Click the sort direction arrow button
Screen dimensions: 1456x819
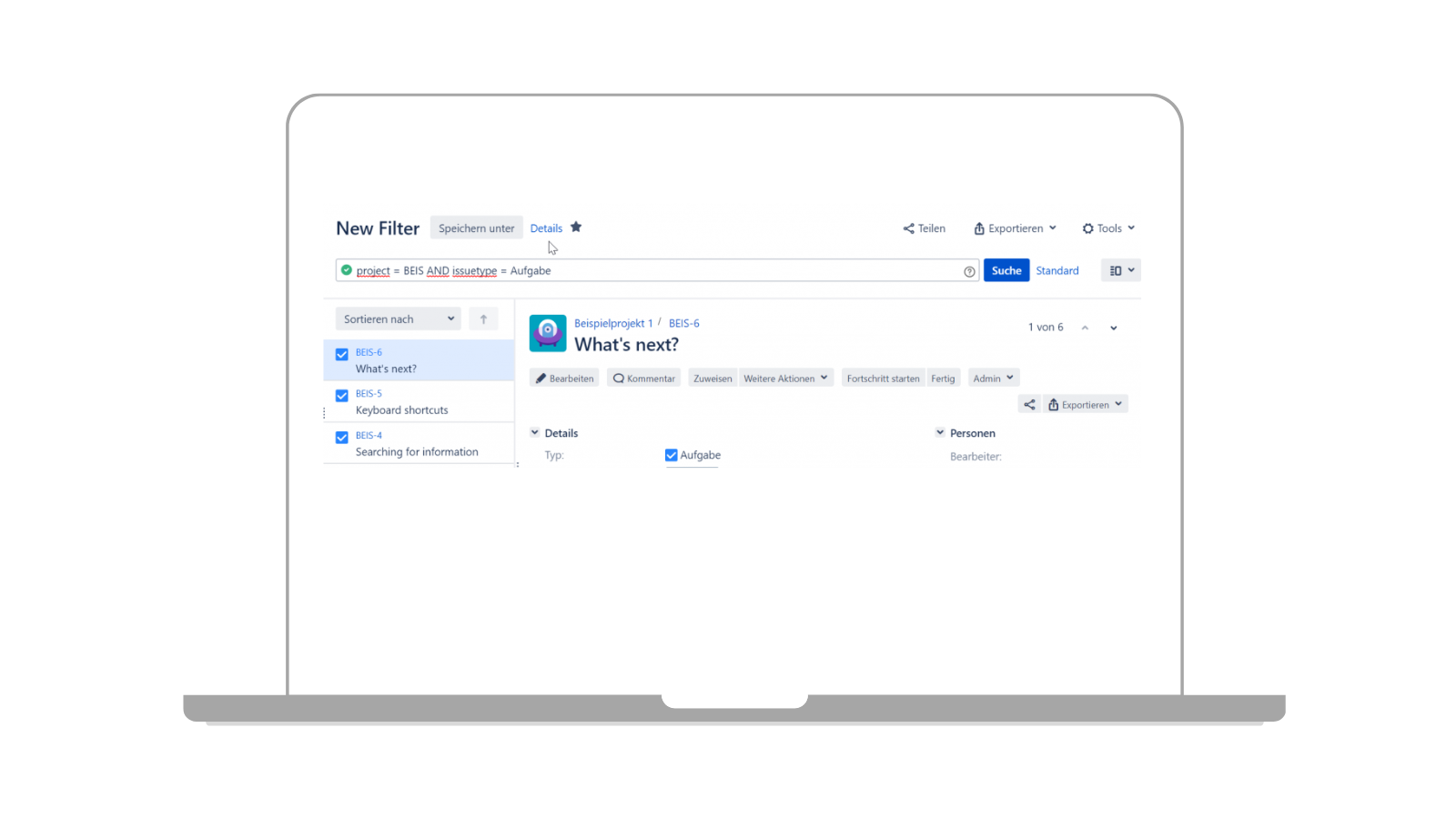[x=483, y=318]
